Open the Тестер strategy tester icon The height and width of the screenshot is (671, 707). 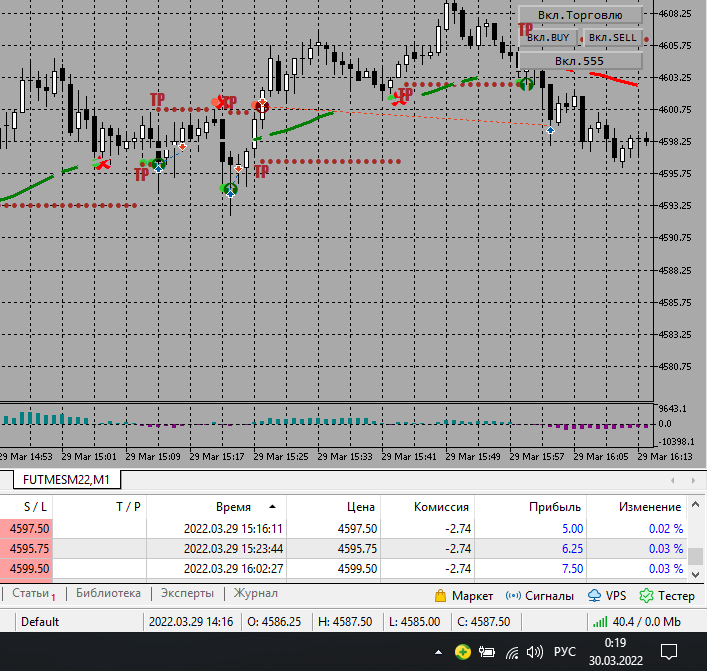[646, 596]
